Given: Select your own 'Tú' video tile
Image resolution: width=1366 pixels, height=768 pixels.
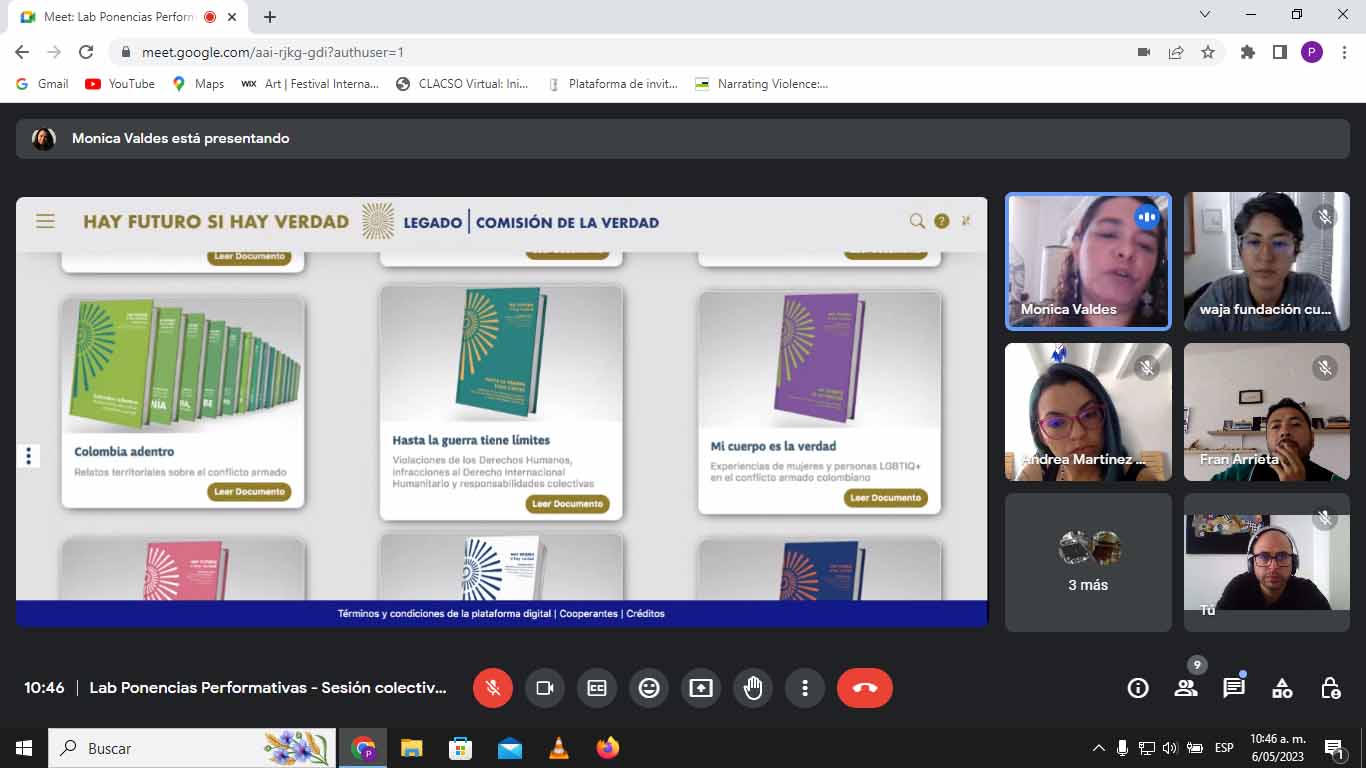Looking at the screenshot, I should [1267, 562].
